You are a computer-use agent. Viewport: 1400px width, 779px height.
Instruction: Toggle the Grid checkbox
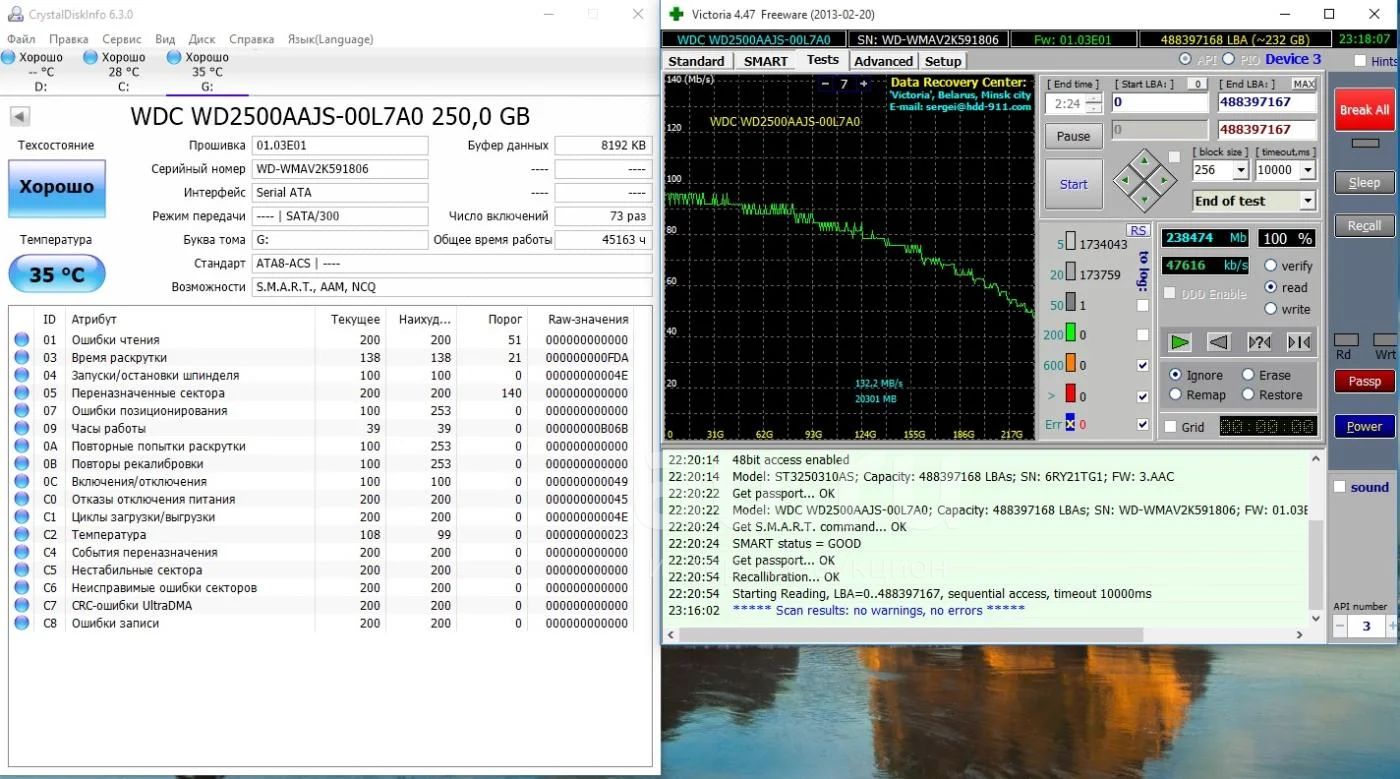(1170, 427)
